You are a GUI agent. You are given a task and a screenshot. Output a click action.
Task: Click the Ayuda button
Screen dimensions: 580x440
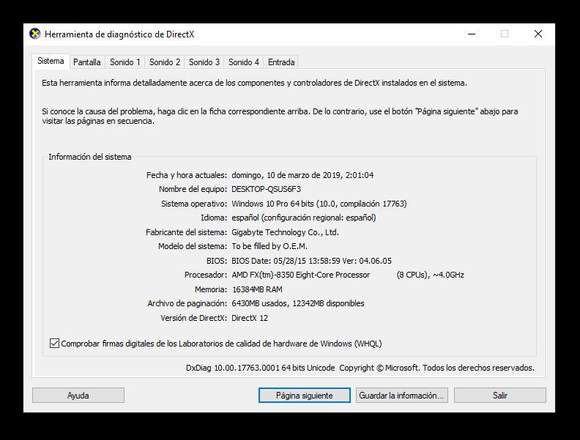(78, 395)
